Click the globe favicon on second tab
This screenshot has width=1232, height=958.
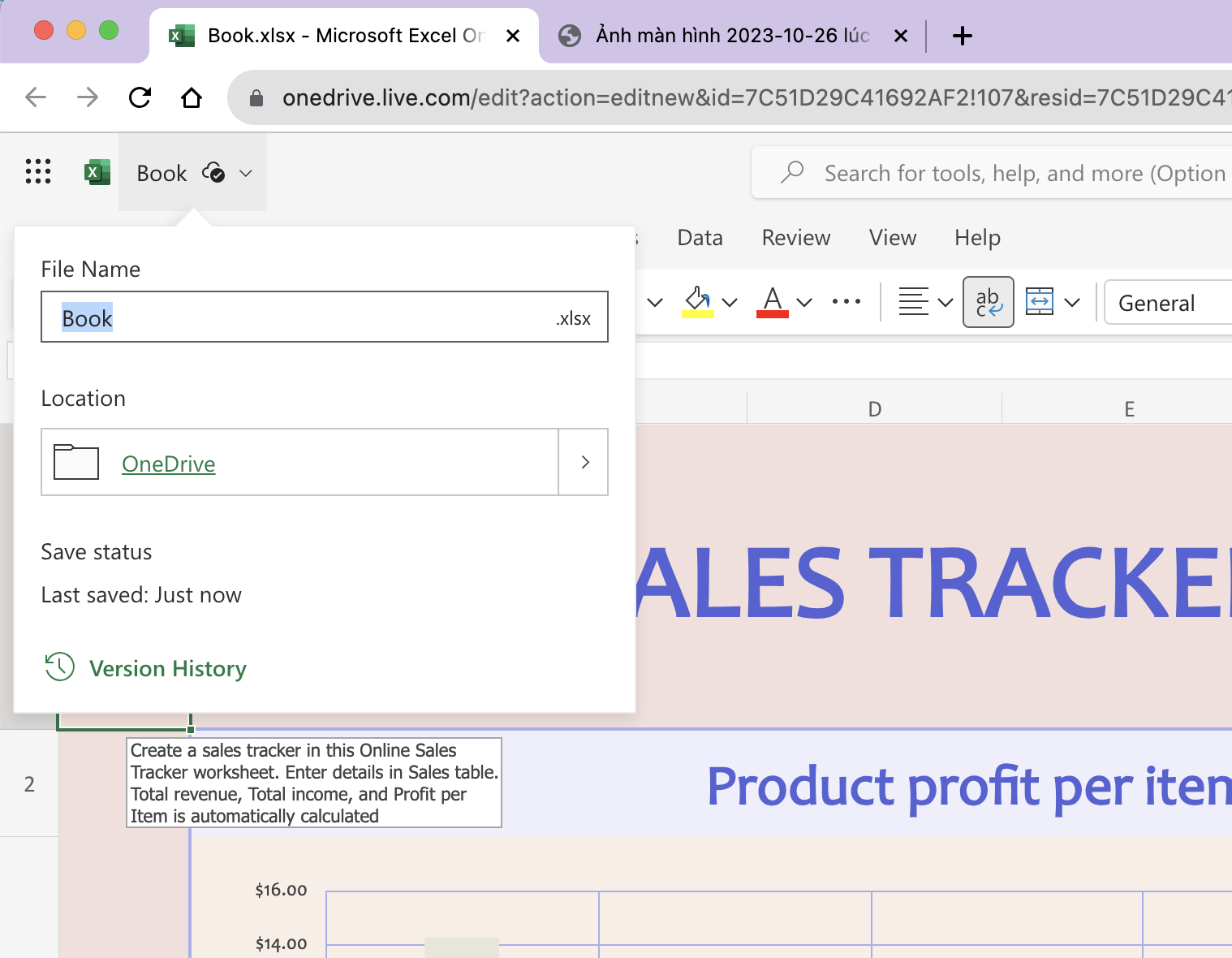click(x=570, y=36)
